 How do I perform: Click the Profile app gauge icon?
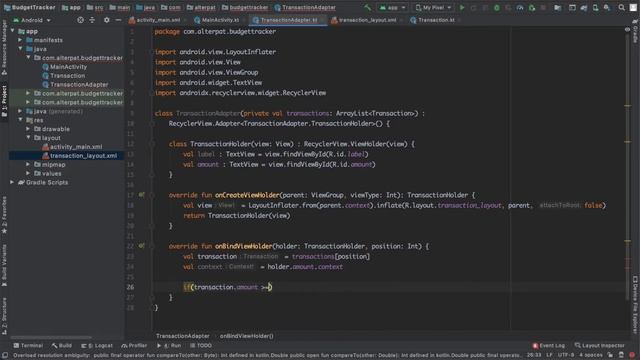point(520,7)
